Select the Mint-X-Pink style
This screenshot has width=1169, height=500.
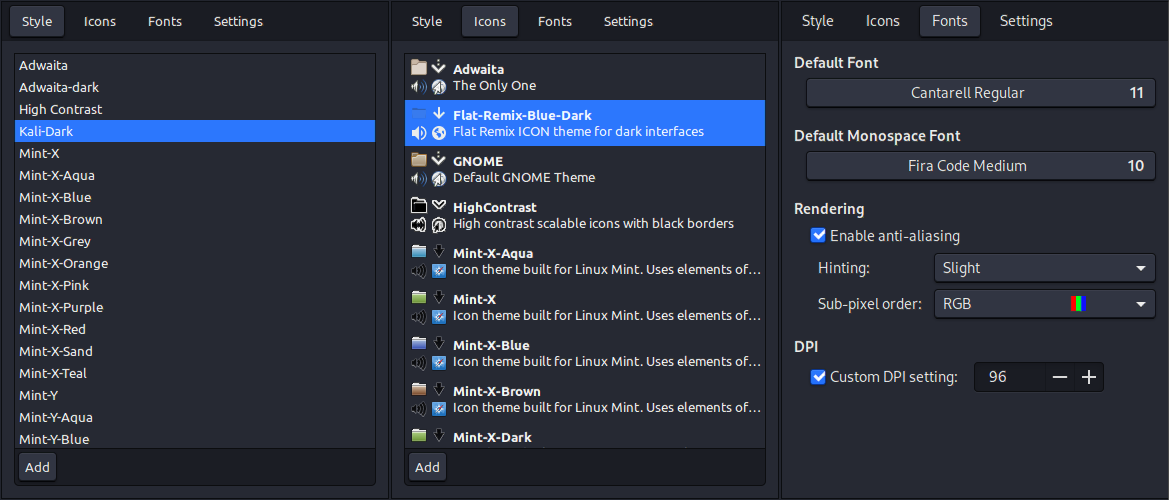[x=195, y=285]
